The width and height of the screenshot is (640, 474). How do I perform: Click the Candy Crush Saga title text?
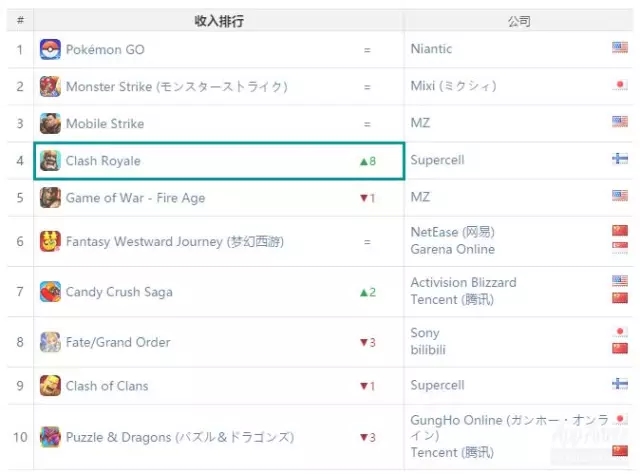[x=119, y=292]
